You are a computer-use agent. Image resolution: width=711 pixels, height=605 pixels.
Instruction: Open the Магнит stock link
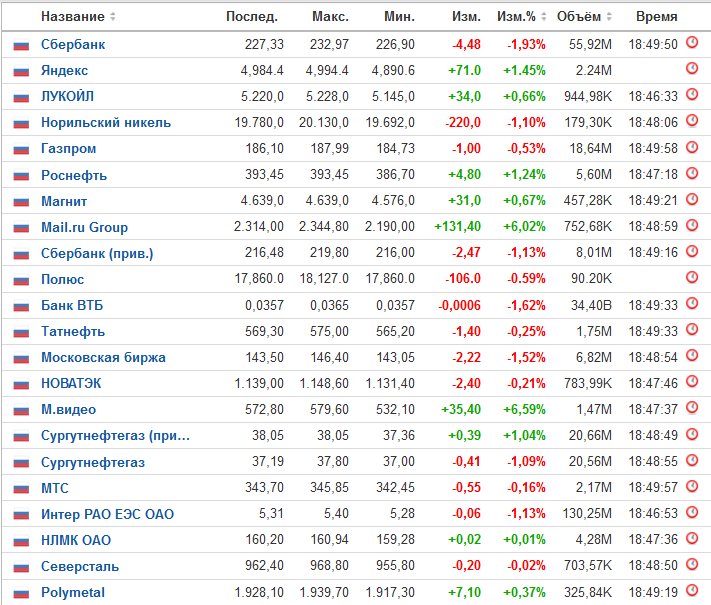tap(64, 201)
